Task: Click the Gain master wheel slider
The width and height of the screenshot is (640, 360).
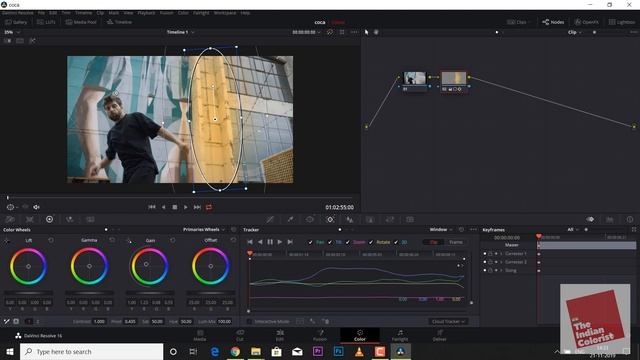Action: (150, 293)
